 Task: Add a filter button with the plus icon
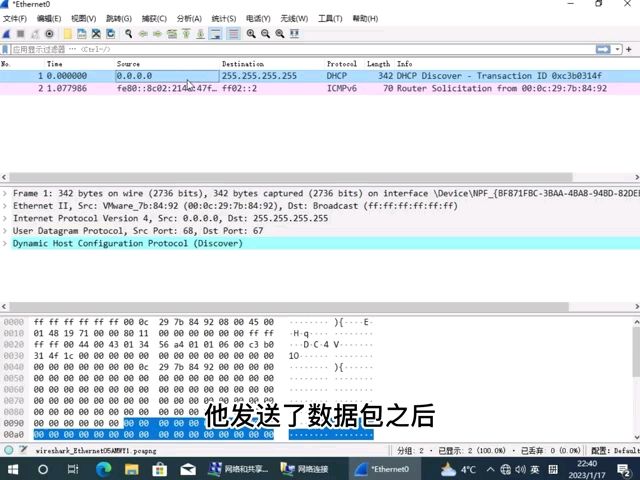tap(629, 49)
